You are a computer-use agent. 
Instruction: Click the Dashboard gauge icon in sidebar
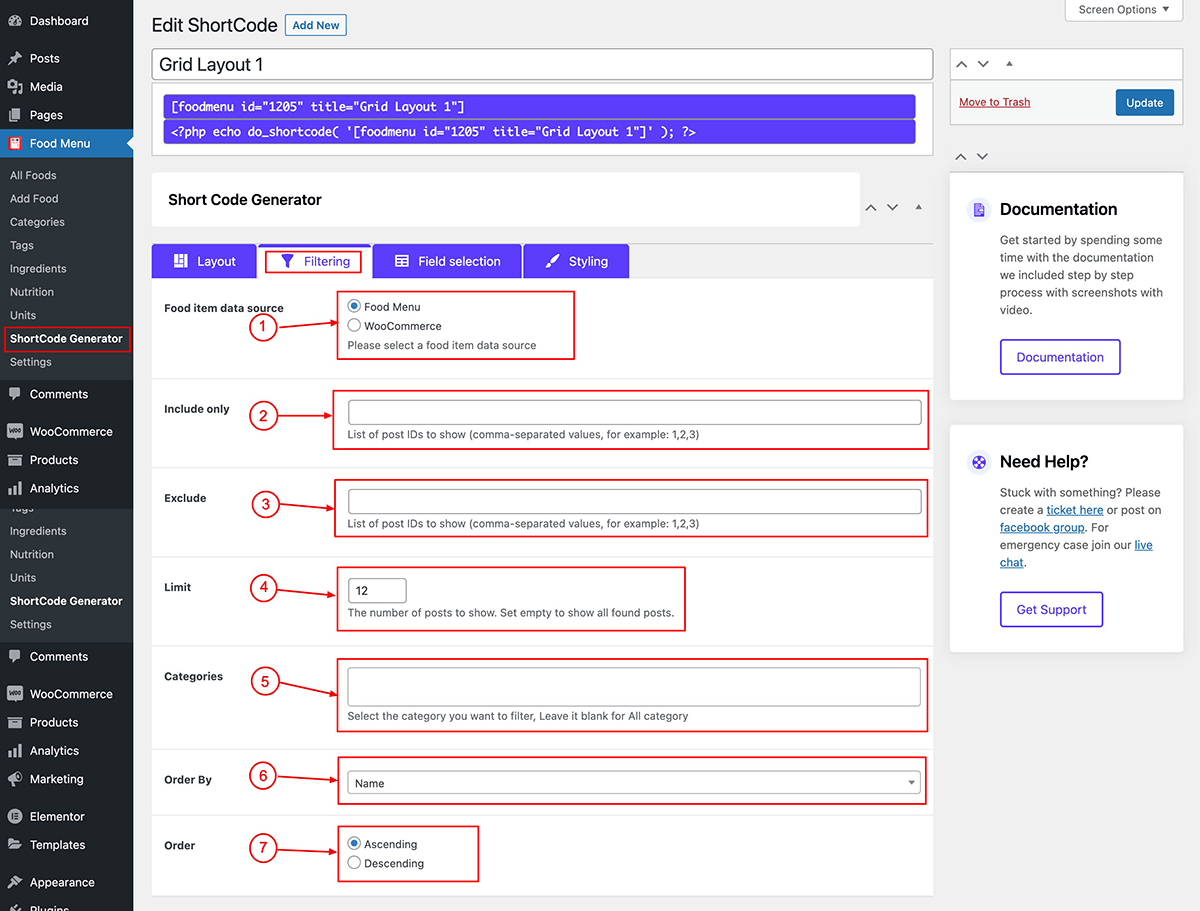(x=15, y=21)
